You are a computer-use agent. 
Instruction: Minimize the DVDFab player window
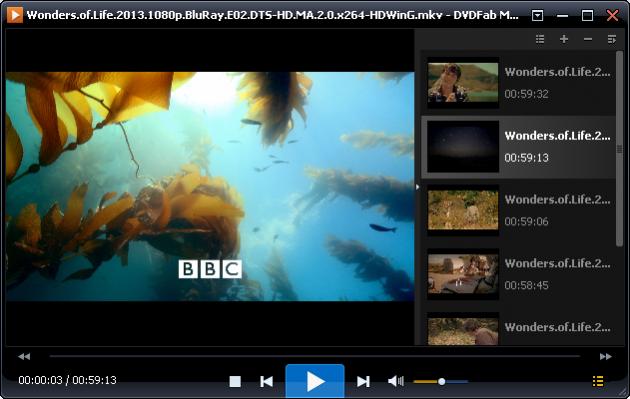click(x=562, y=16)
